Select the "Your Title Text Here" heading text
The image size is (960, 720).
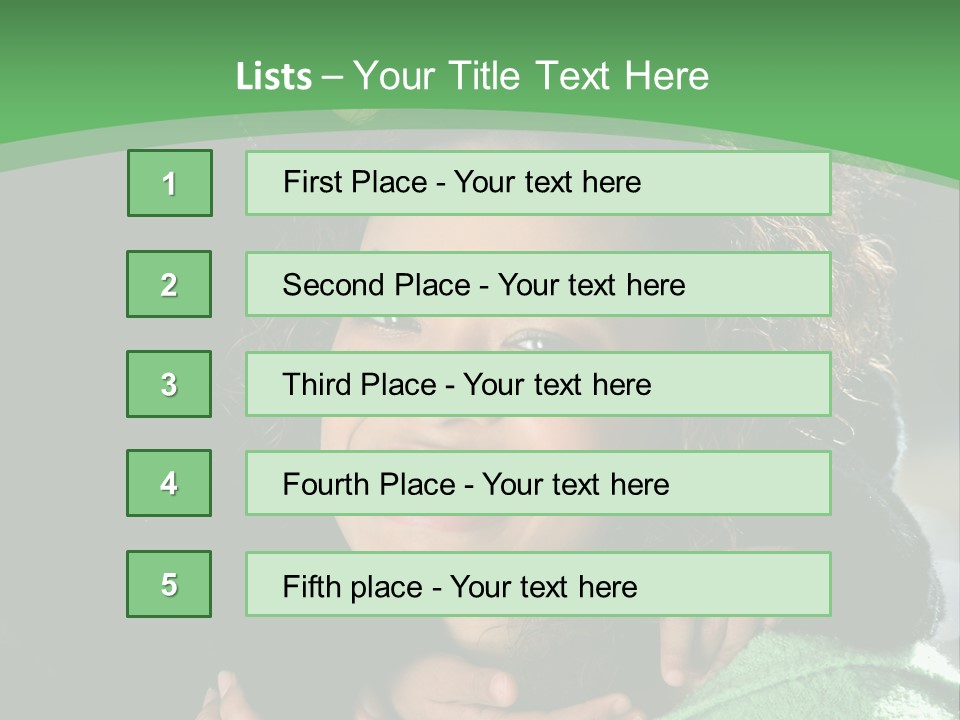(531, 76)
